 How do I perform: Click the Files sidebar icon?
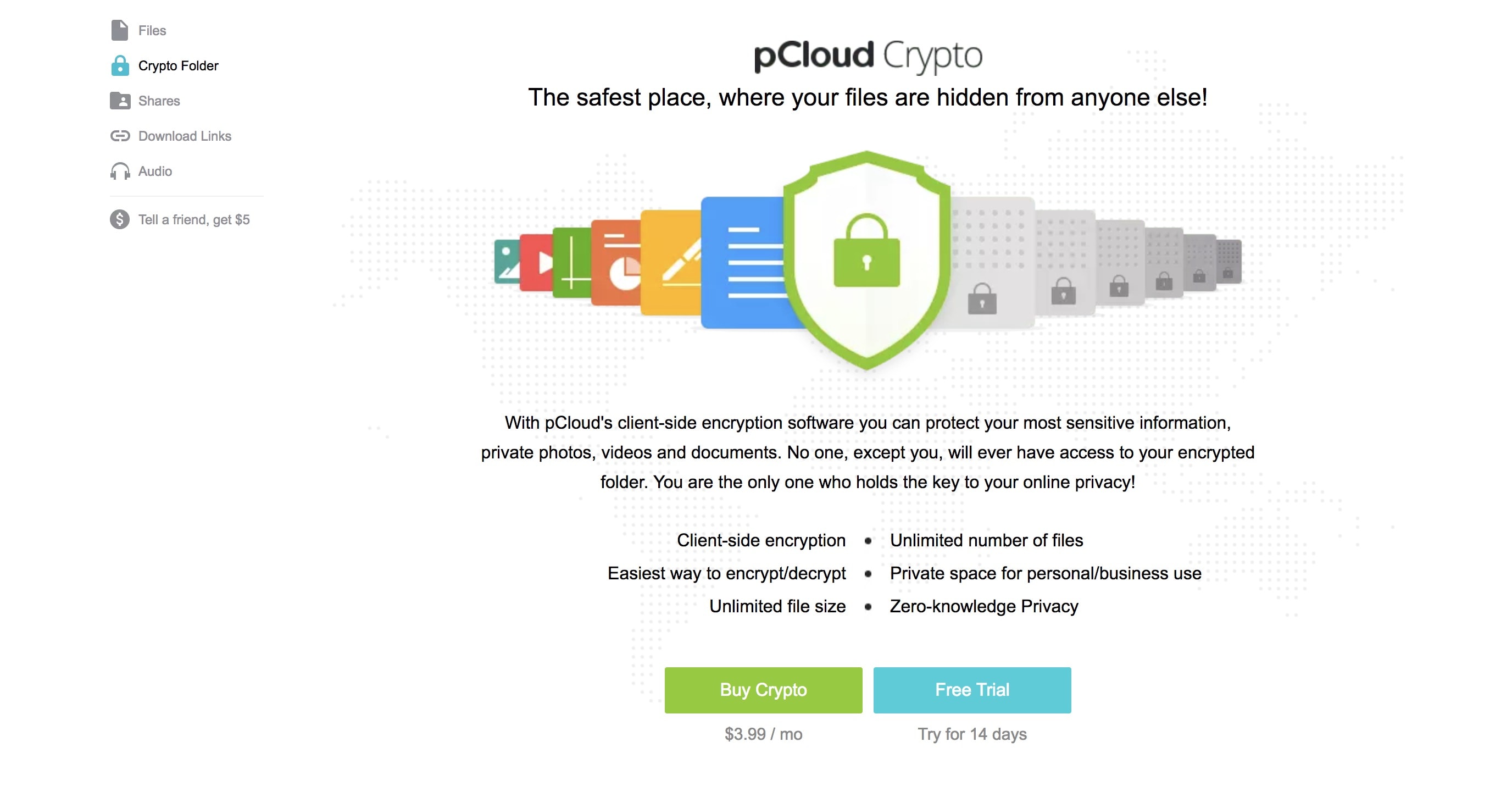point(119,30)
